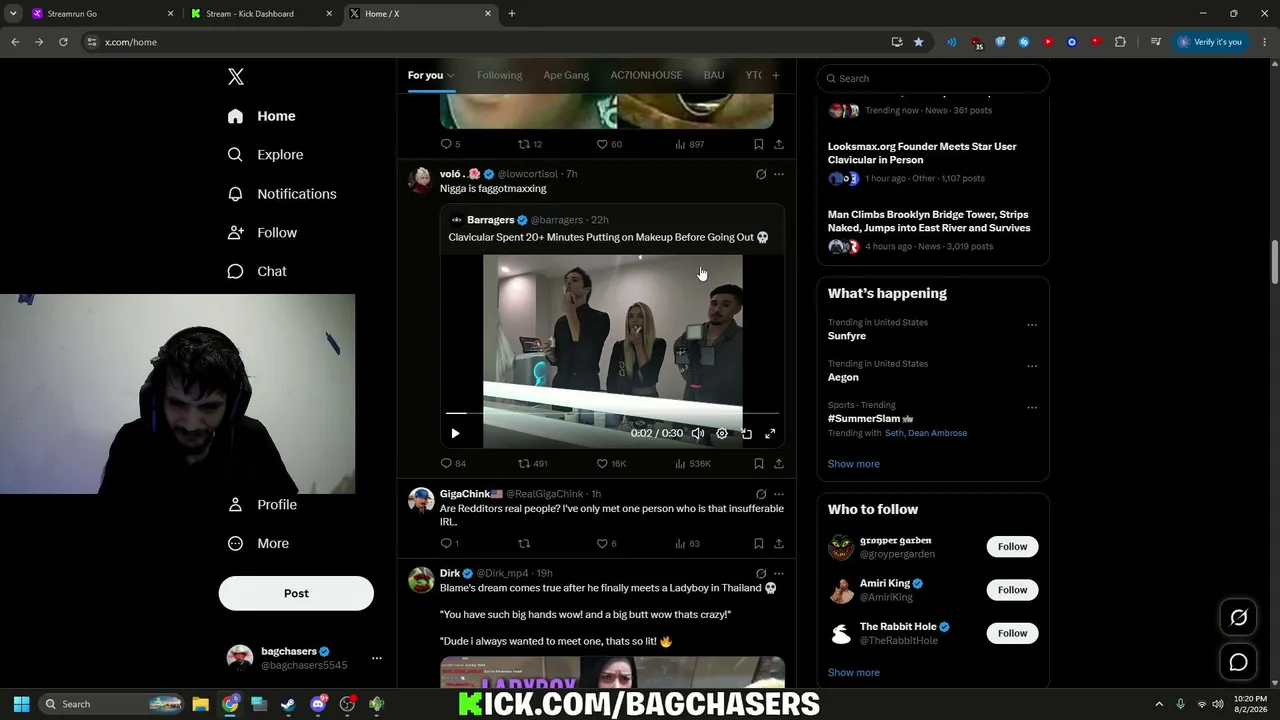Open more options for the Aegon trend
This screenshot has width=1280, height=720.
coord(1032,366)
